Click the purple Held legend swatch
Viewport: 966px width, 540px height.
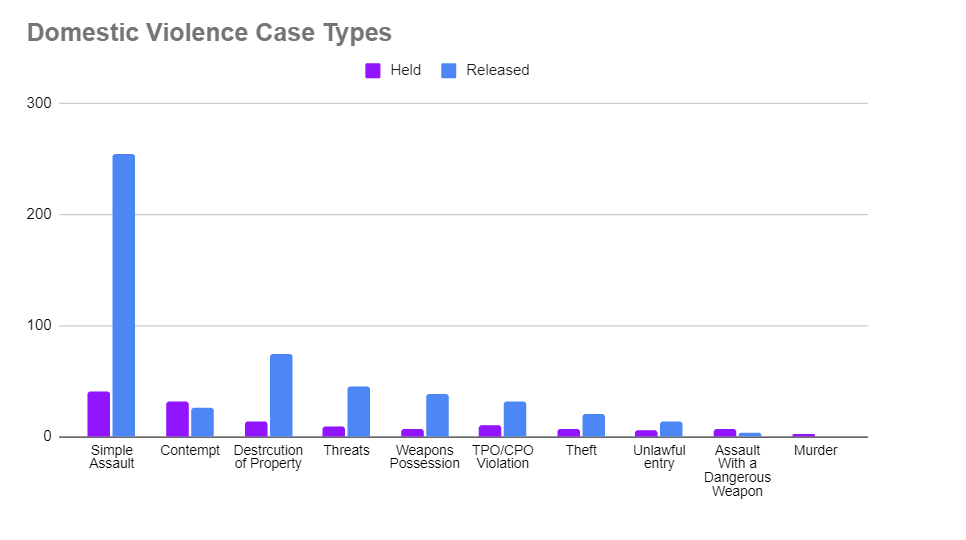373,71
